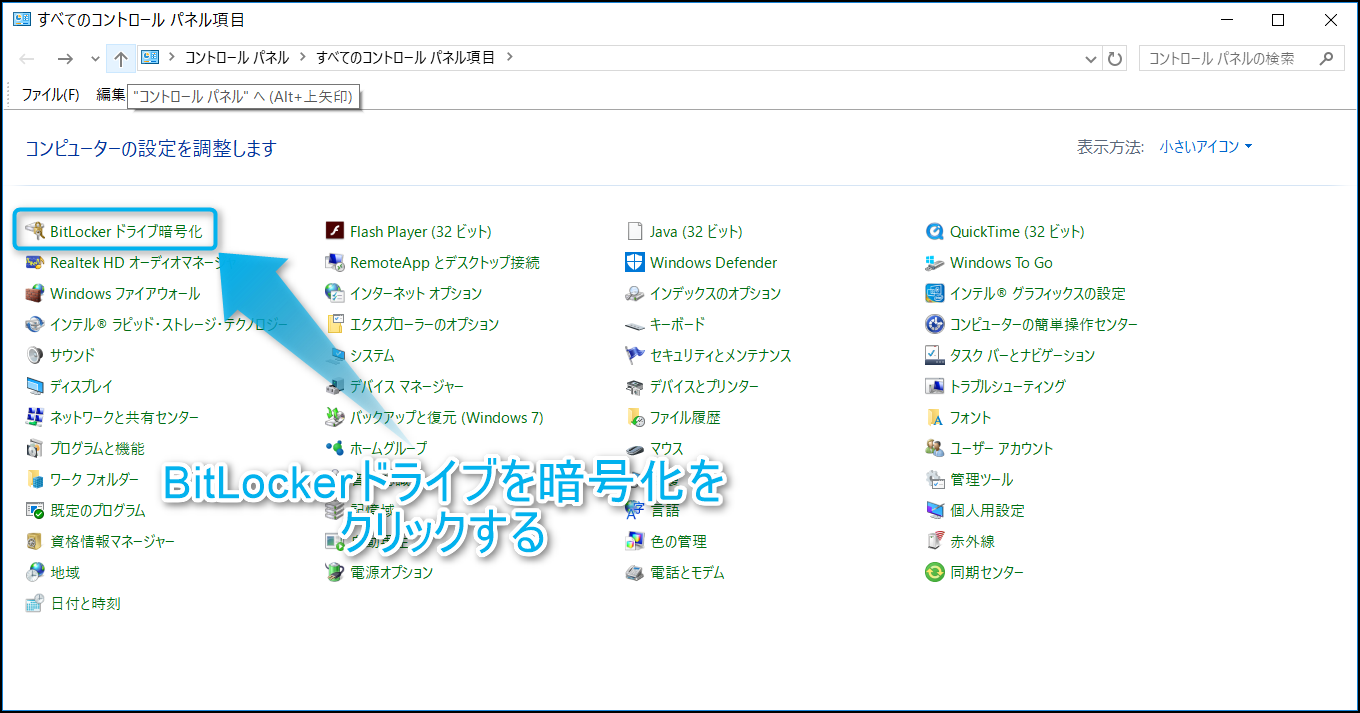Open the ファイル(F) menu
The image size is (1360, 713).
(x=50, y=95)
